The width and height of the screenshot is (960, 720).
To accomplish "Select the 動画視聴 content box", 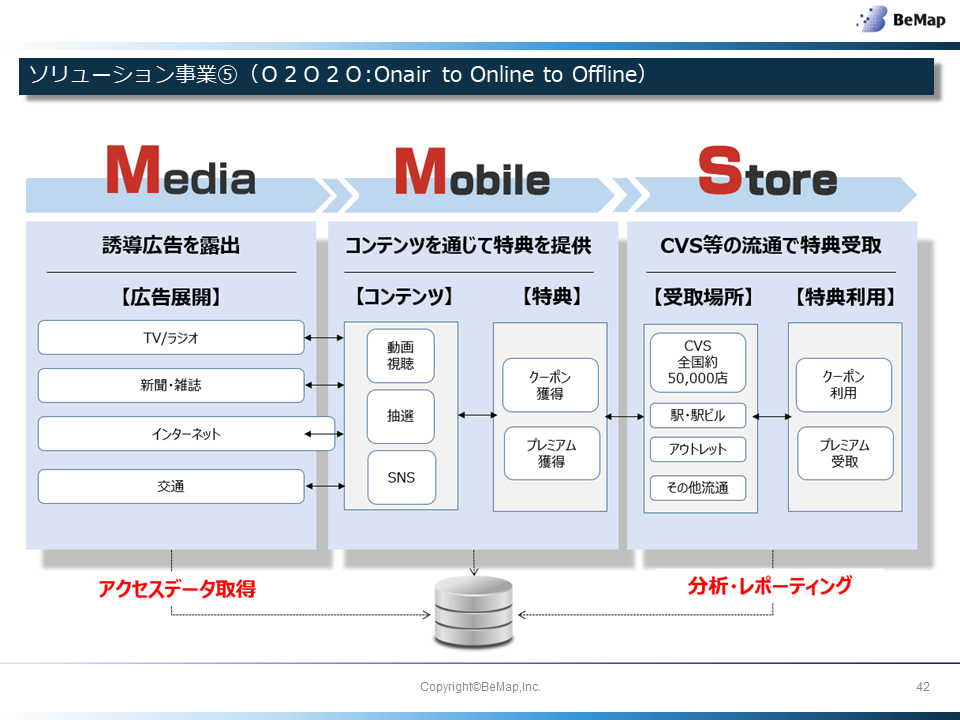I will pyautogui.click(x=400, y=356).
